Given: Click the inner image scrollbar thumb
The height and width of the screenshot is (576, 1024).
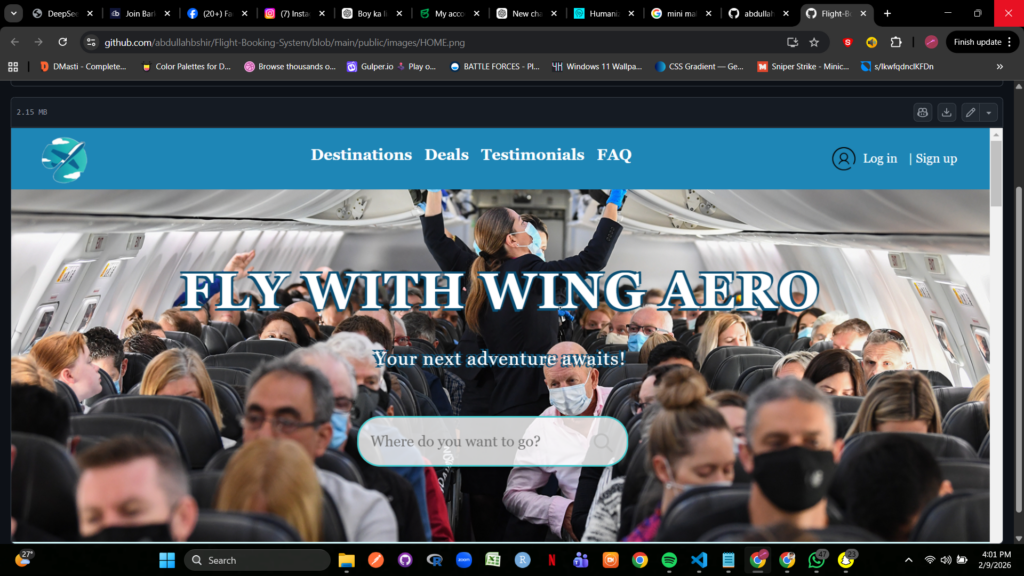Looking at the screenshot, I should pos(995,174).
